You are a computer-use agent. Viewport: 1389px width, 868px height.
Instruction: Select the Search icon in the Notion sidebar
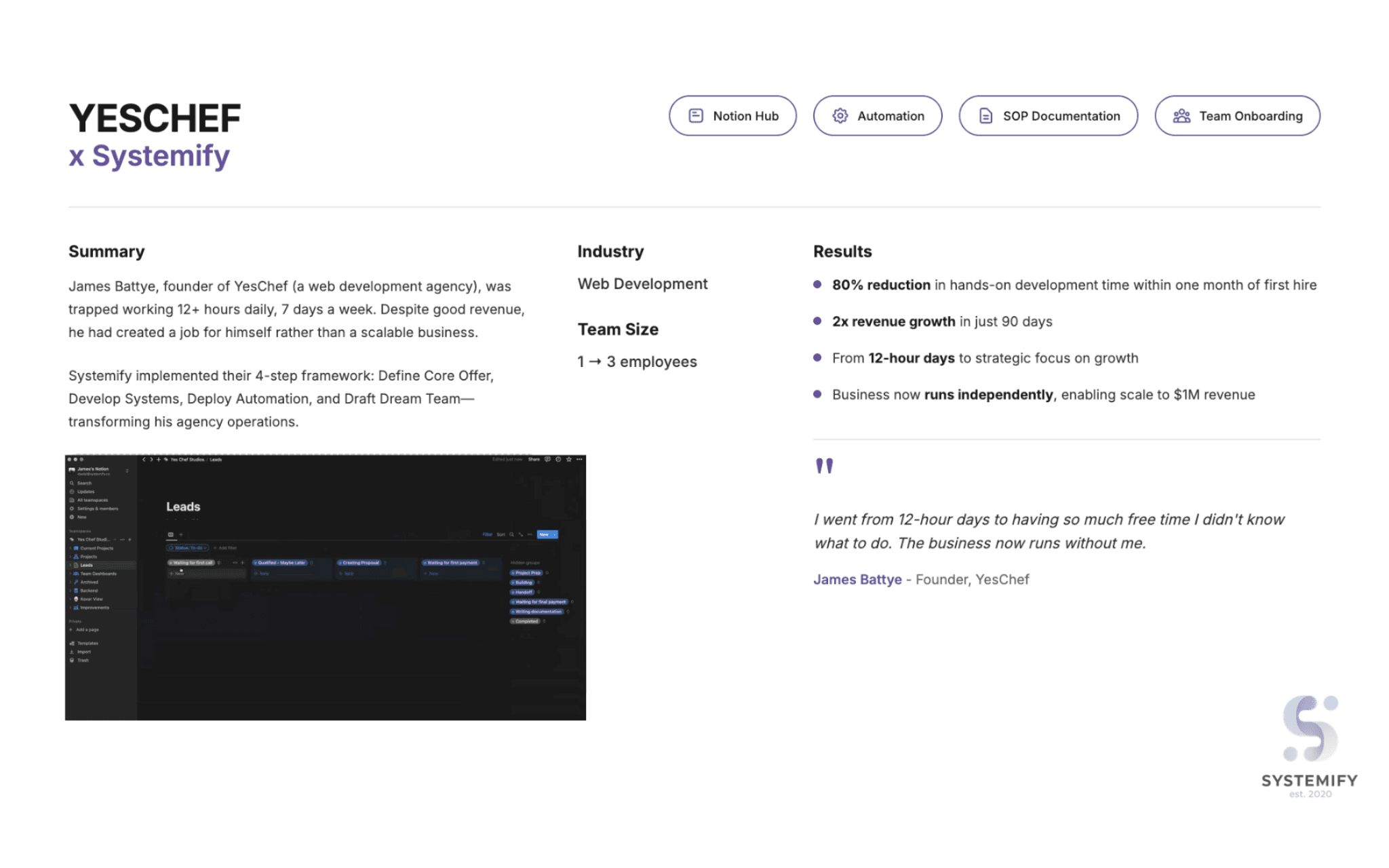72,484
